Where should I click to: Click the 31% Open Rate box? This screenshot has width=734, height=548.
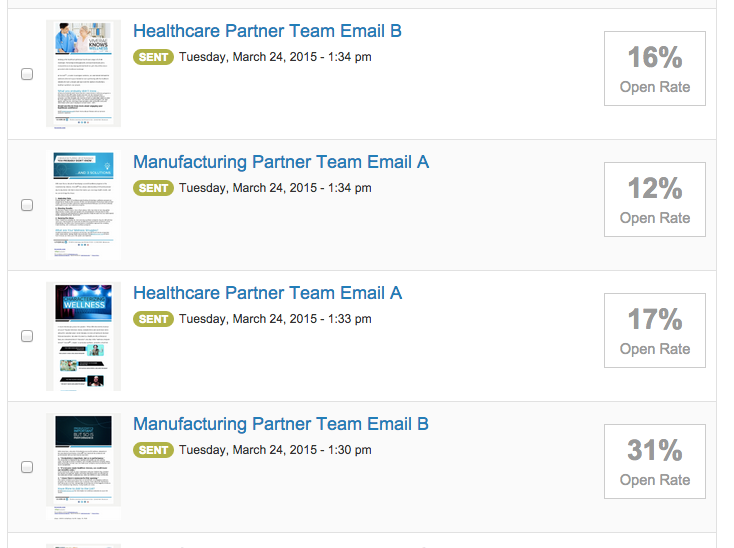[x=654, y=461]
